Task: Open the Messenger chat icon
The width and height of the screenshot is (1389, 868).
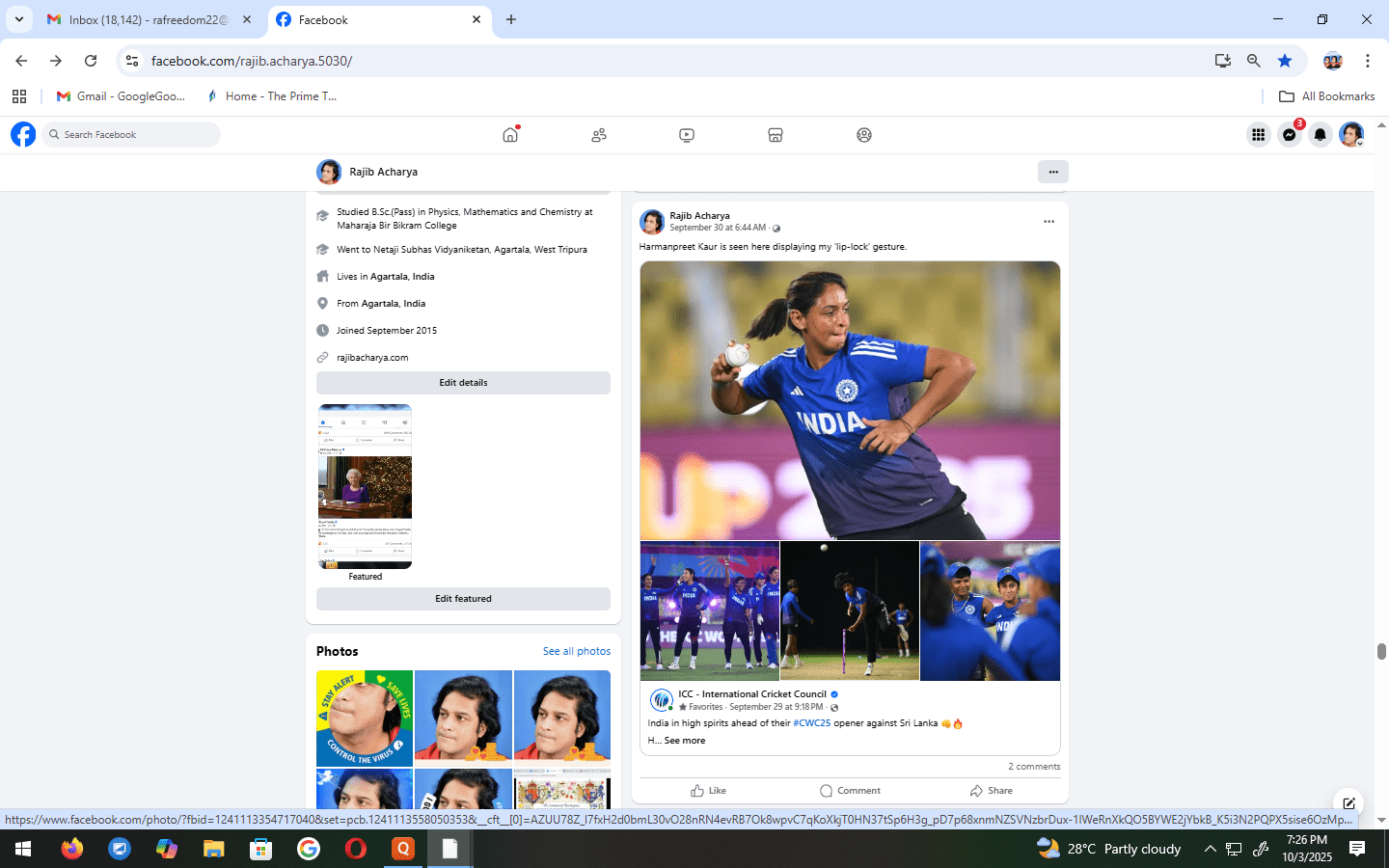Action: point(1290,135)
